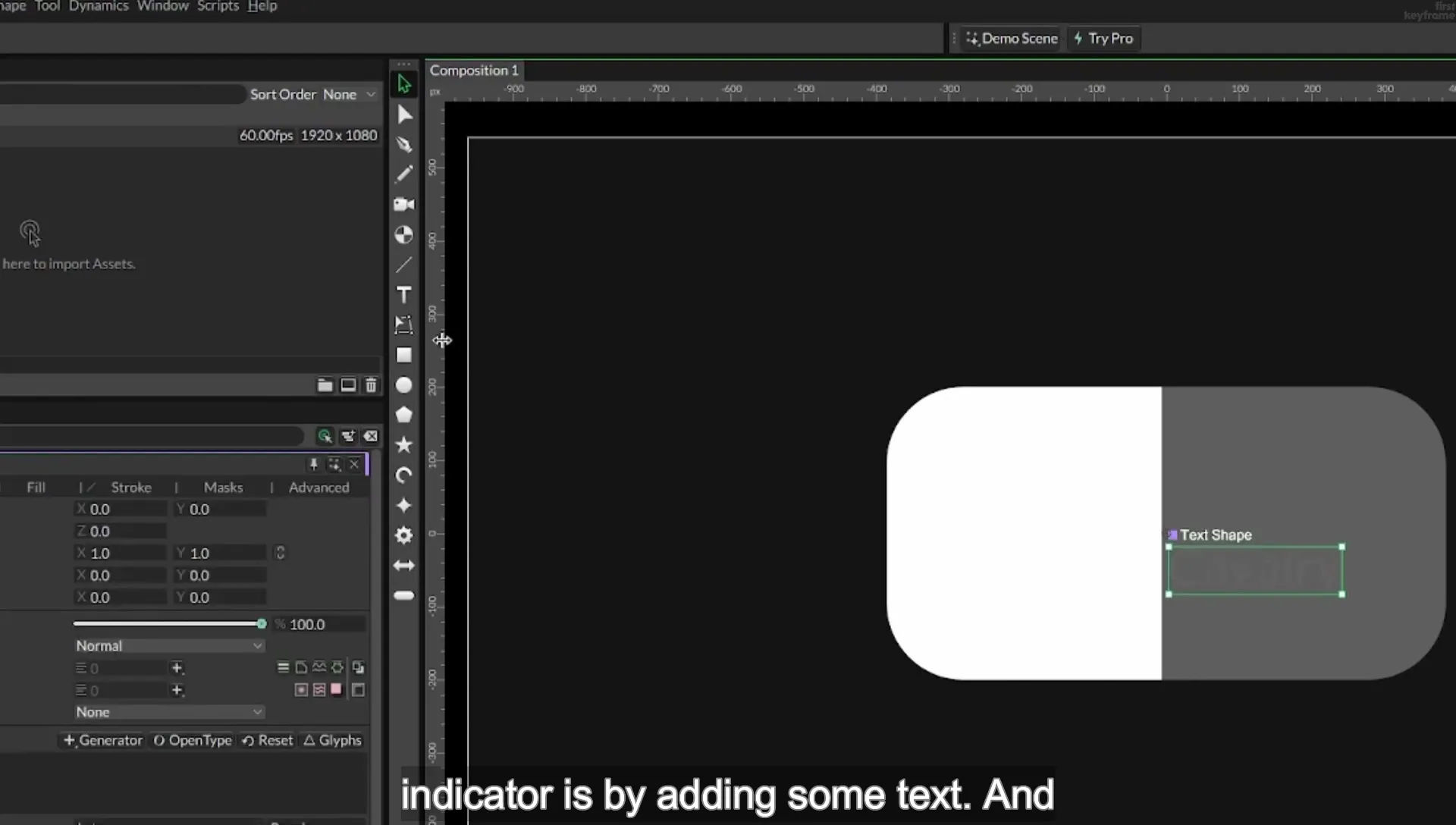Image resolution: width=1456 pixels, height=825 pixels.
Task: Choose the Star shape tool
Action: click(x=404, y=444)
